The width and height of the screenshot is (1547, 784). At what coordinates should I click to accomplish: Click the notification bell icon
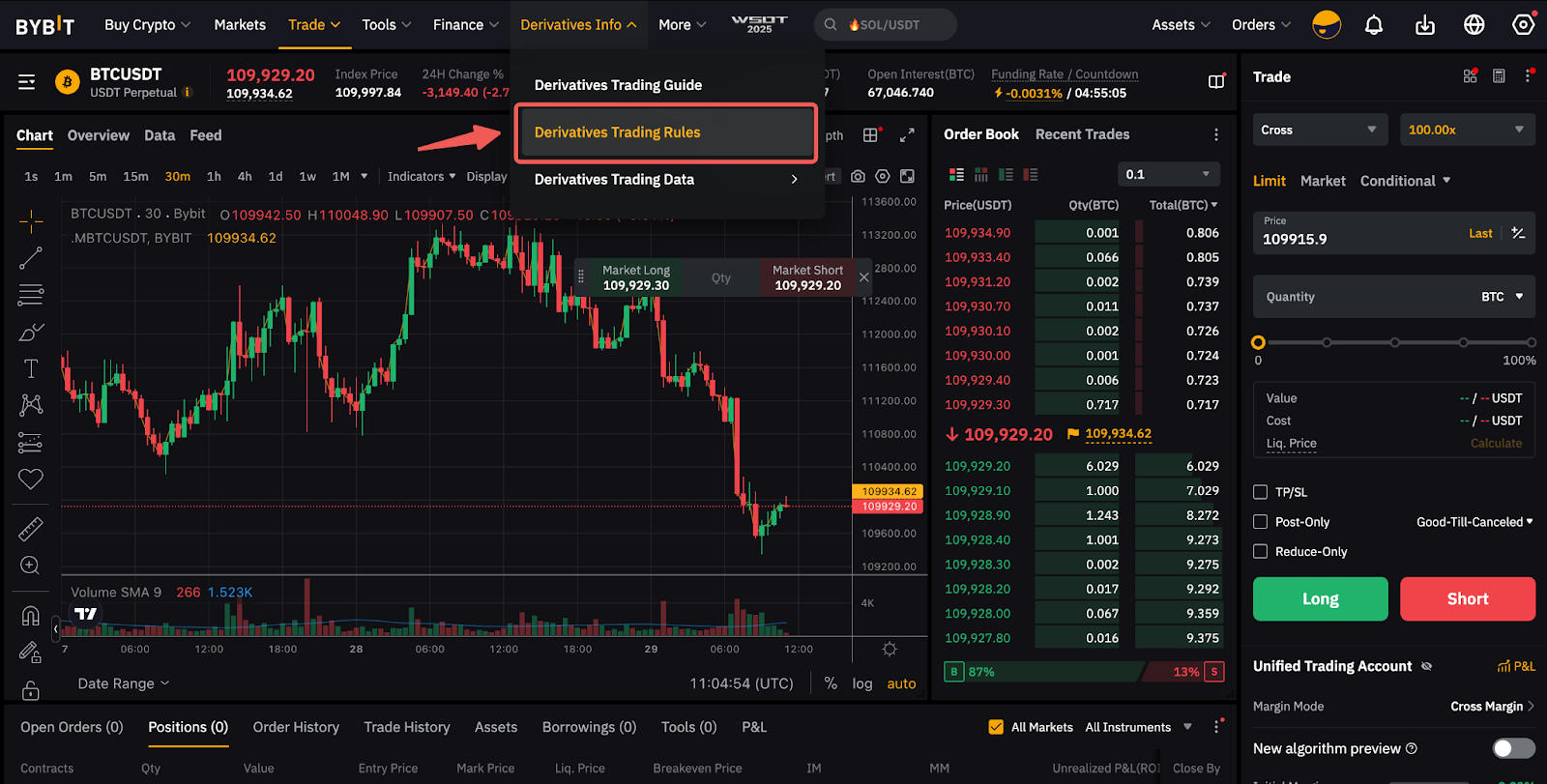pos(1374,25)
